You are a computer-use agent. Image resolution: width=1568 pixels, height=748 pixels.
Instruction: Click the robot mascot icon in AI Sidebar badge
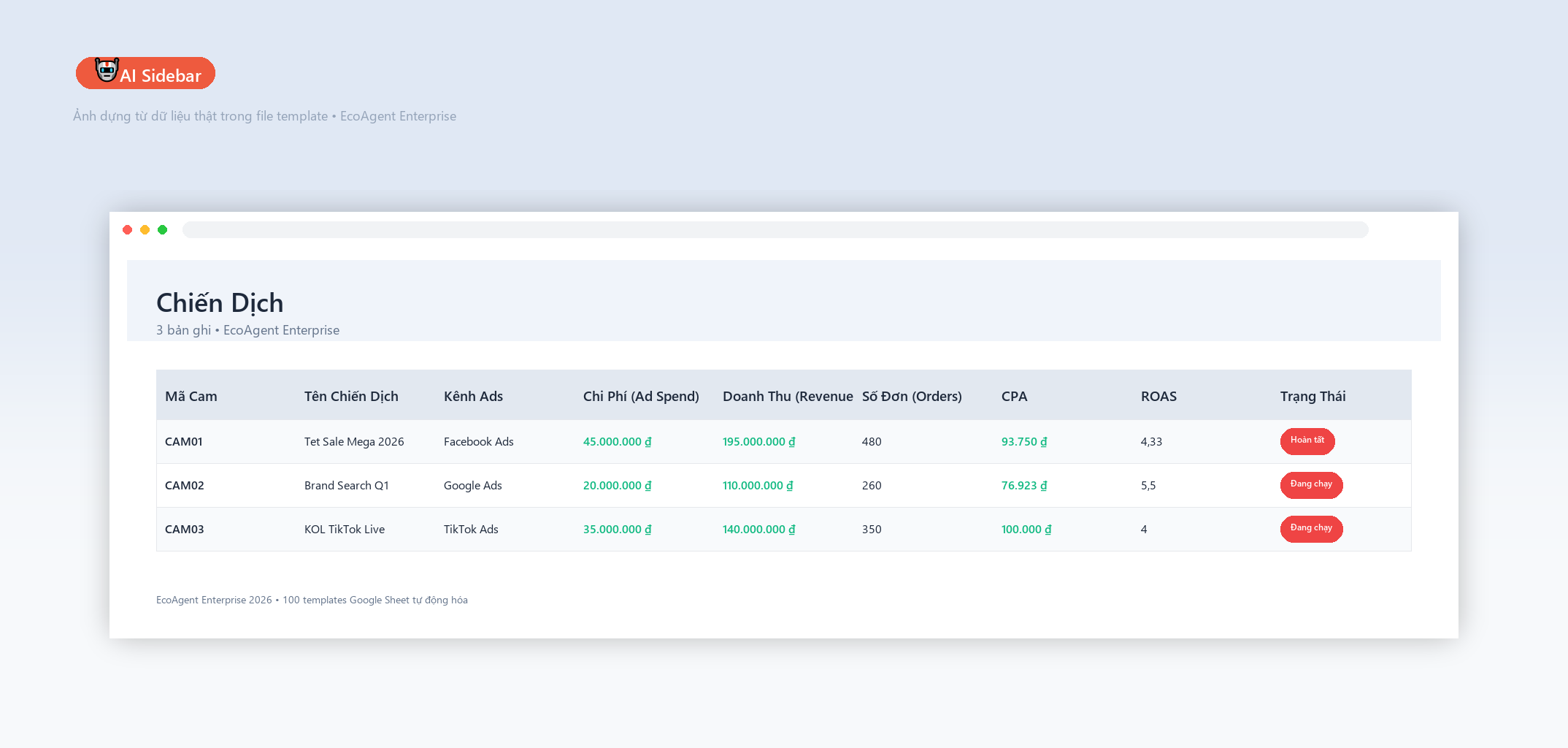pos(107,70)
